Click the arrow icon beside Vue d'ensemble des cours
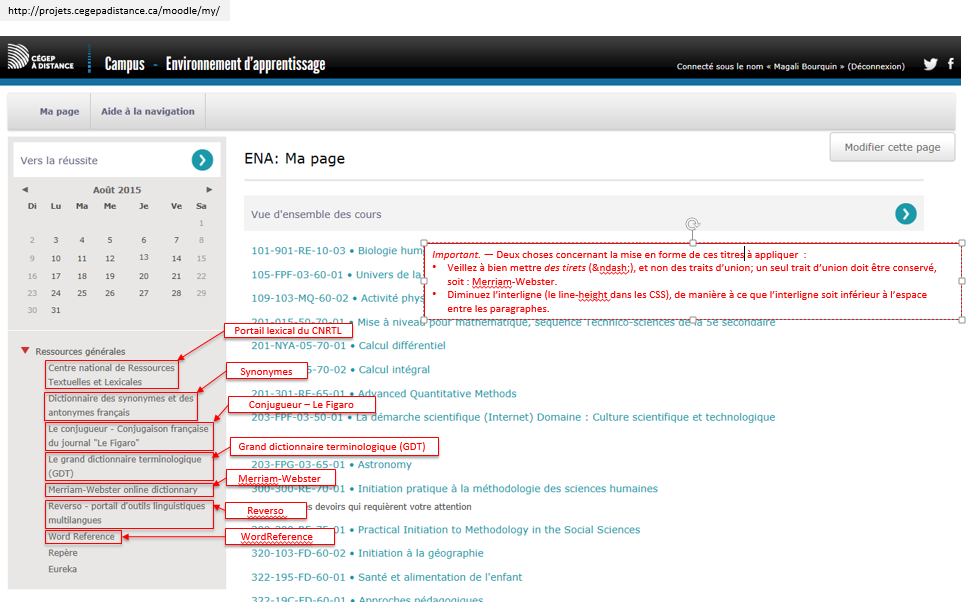Image resolution: width=977 pixels, height=607 pixels. point(905,213)
